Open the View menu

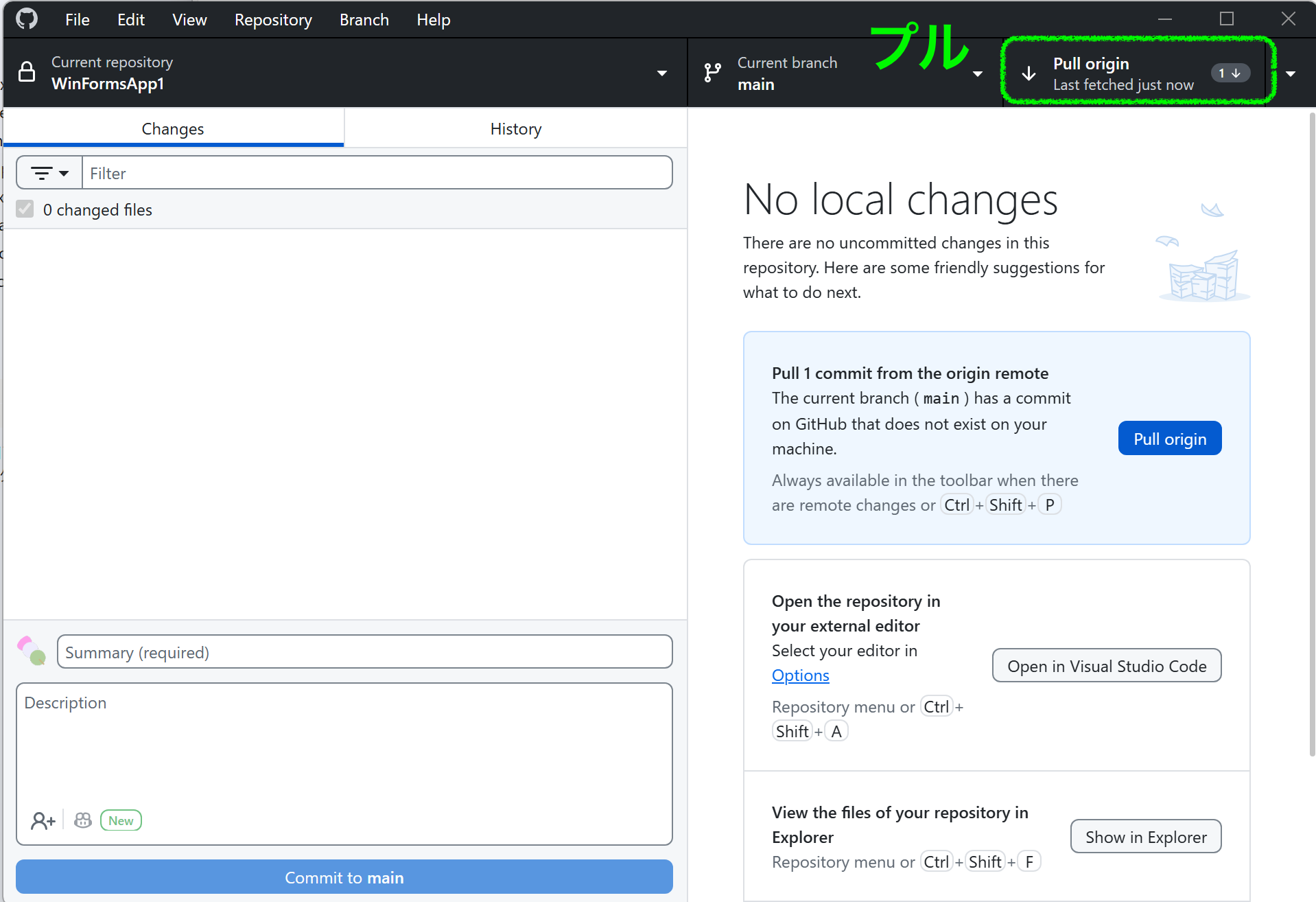click(189, 20)
